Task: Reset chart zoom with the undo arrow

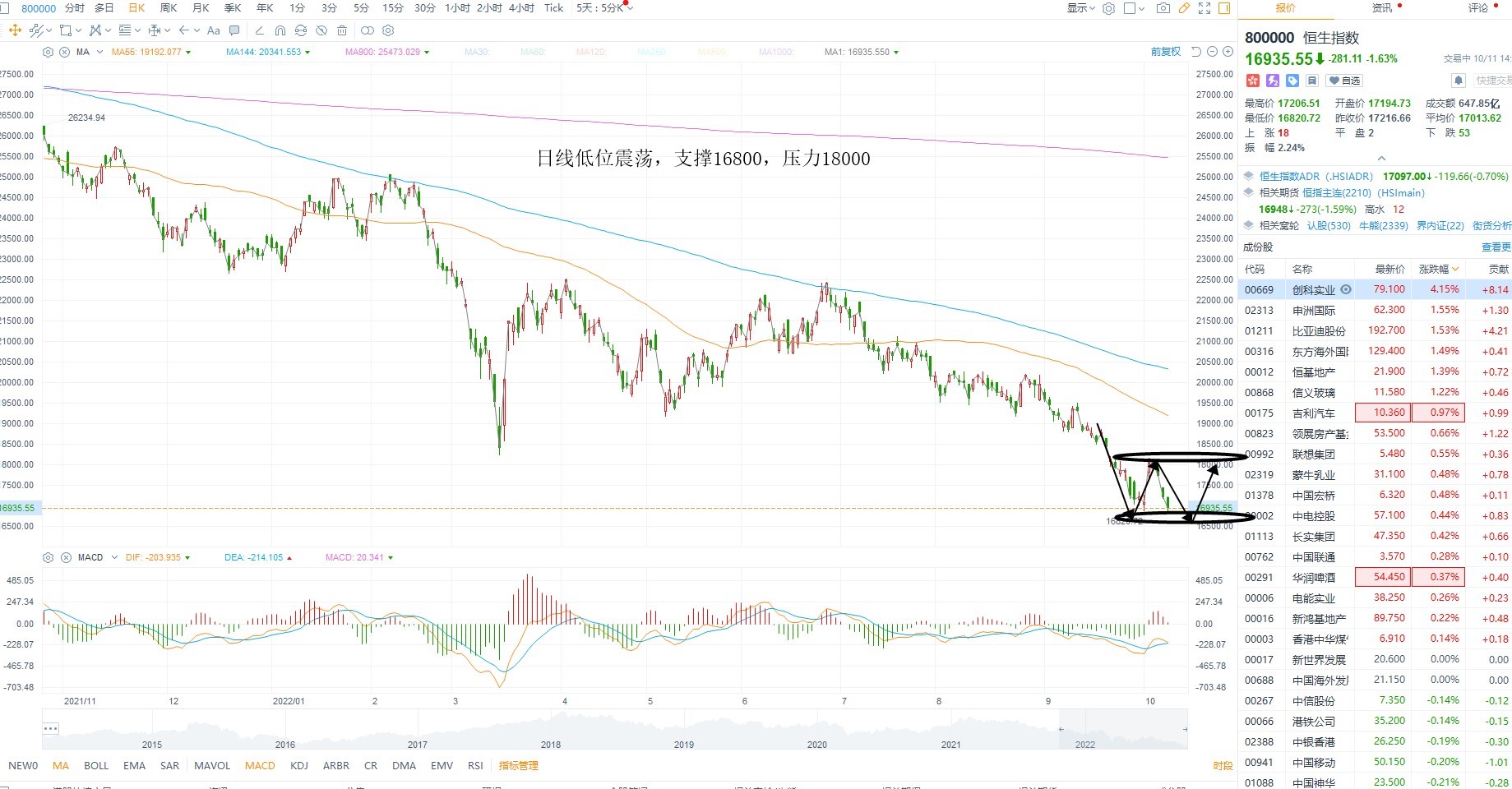Action: coord(1196,52)
